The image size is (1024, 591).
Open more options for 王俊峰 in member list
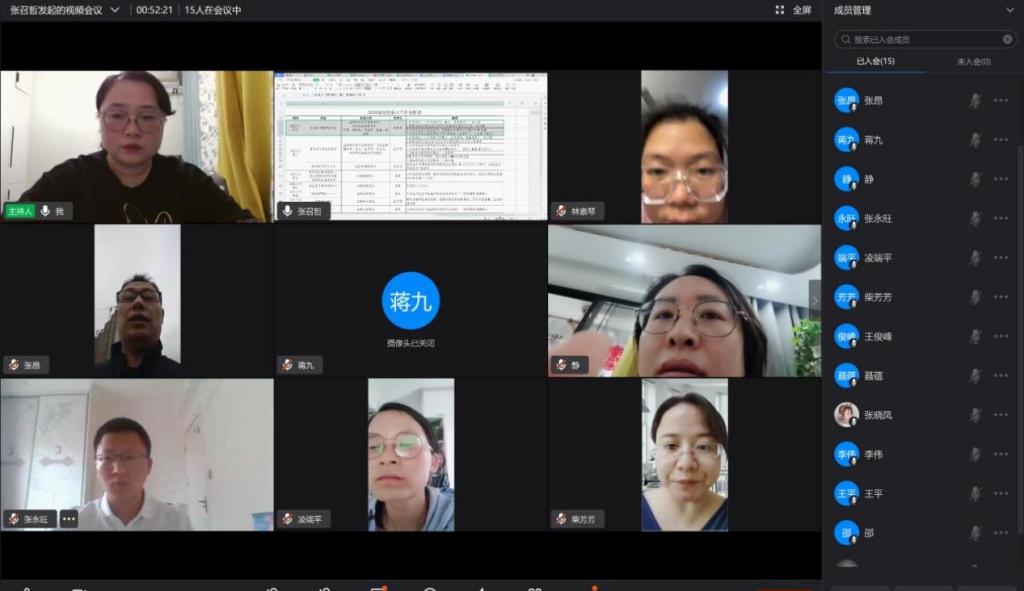tap(1001, 337)
